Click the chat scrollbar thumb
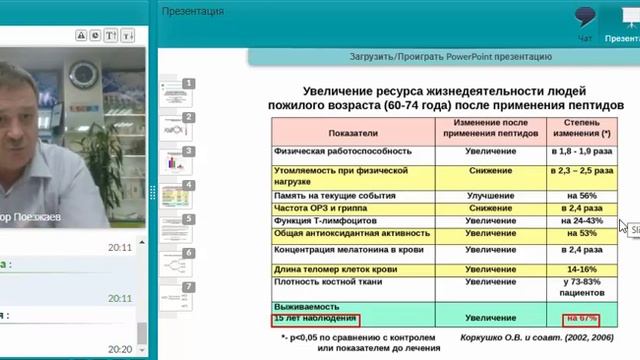The image size is (640, 360). click(142, 333)
